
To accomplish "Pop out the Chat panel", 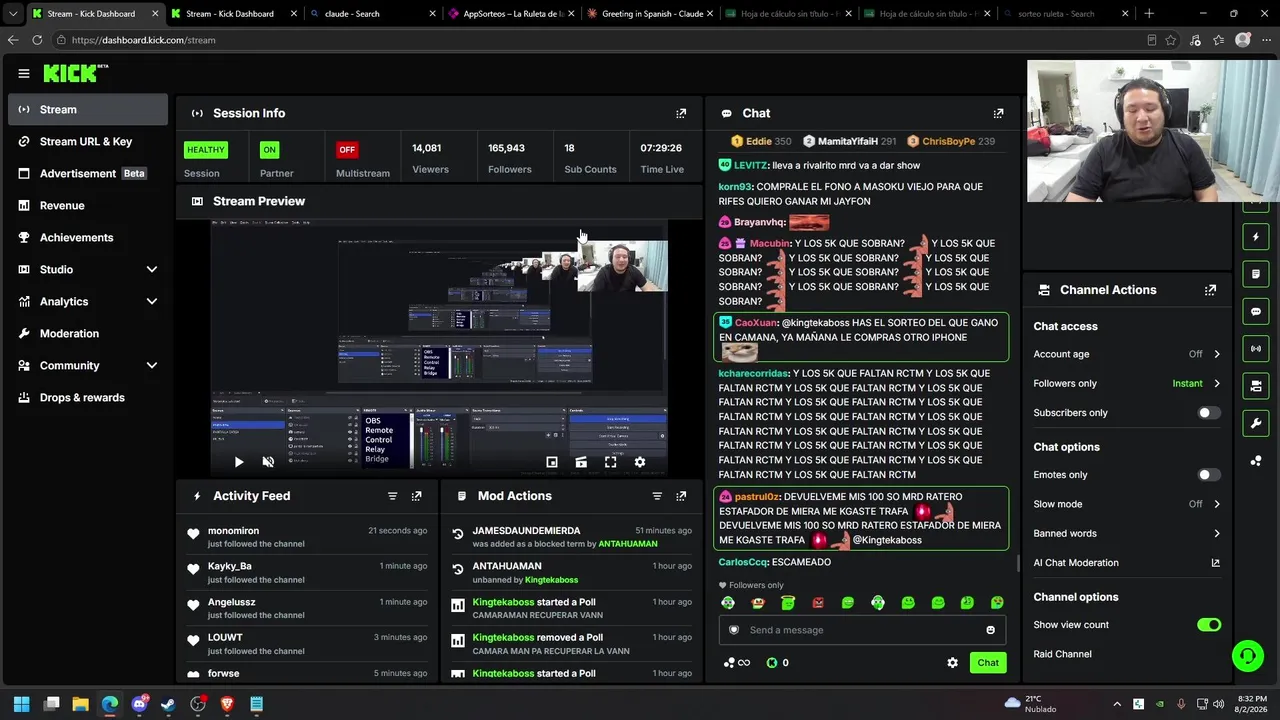I will pyautogui.click(x=998, y=113).
